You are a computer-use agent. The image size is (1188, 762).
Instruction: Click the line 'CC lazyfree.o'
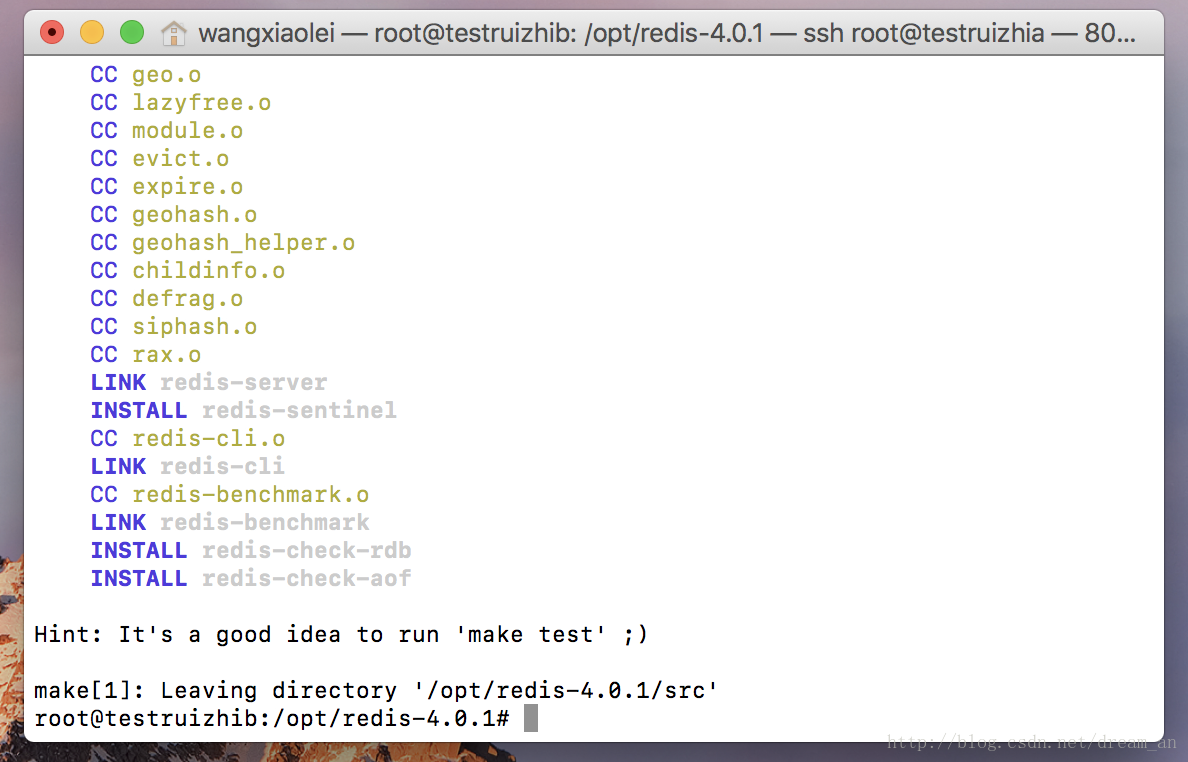pyautogui.click(x=180, y=103)
